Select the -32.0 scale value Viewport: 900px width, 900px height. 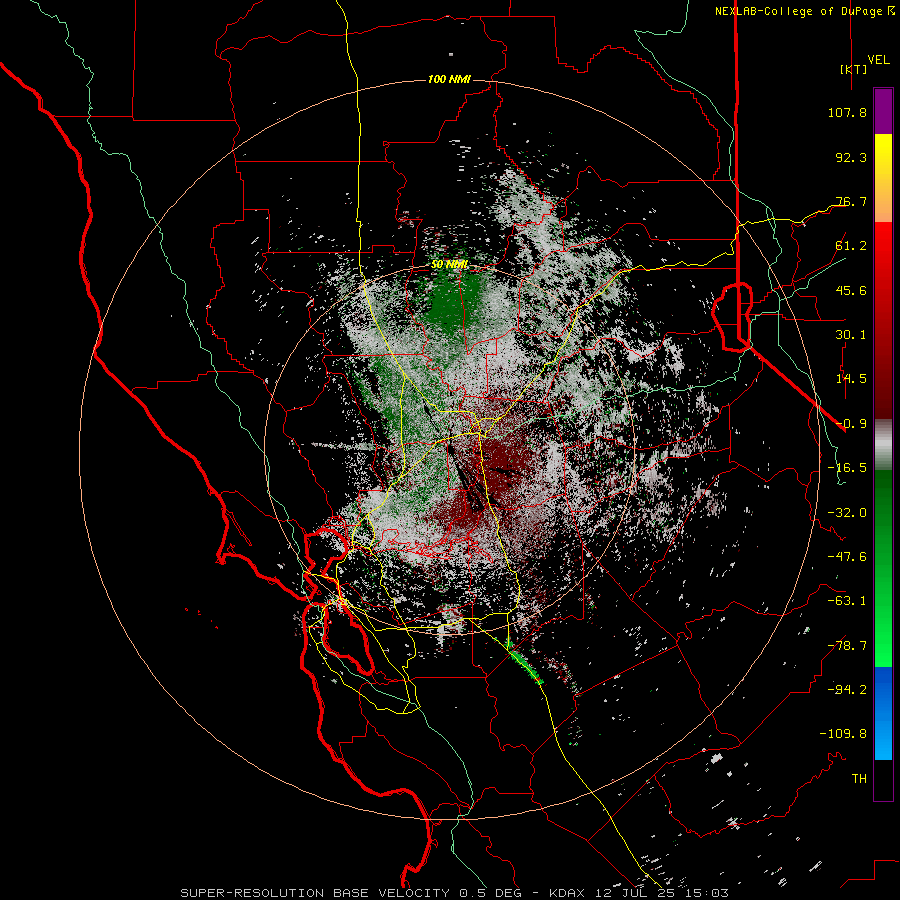[x=847, y=513]
